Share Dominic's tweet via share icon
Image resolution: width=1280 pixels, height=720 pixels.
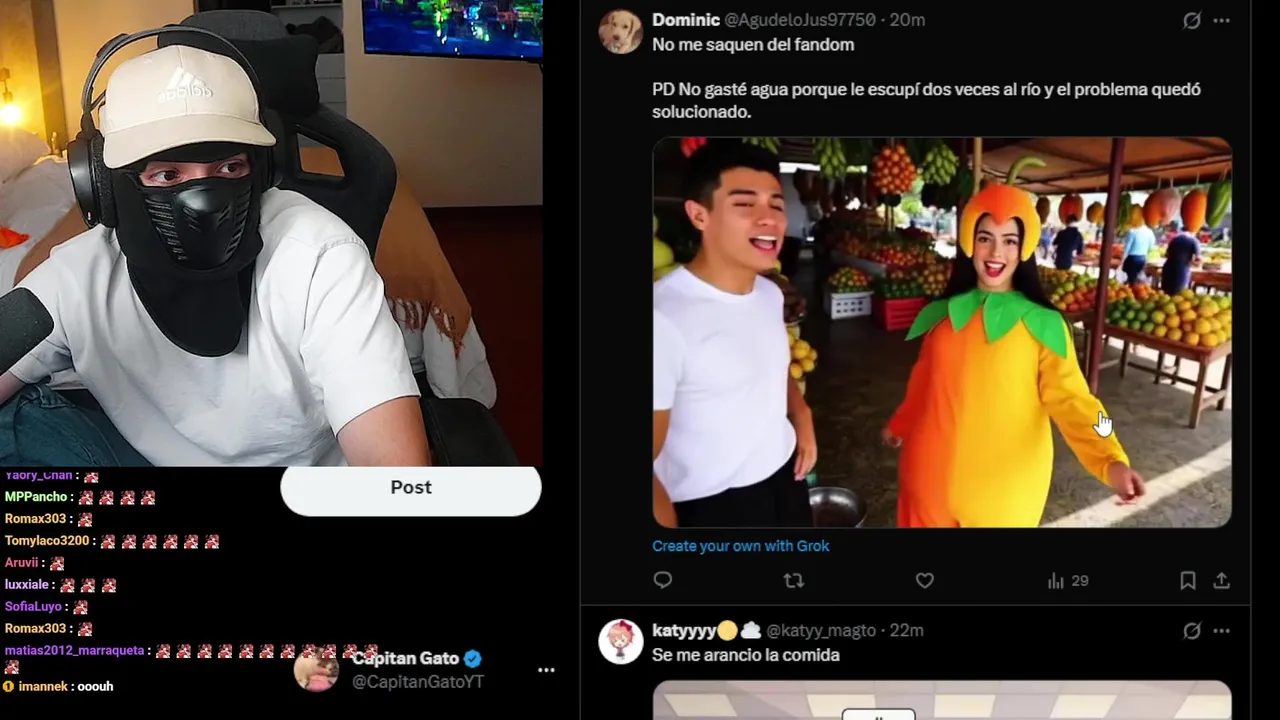[1221, 580]
